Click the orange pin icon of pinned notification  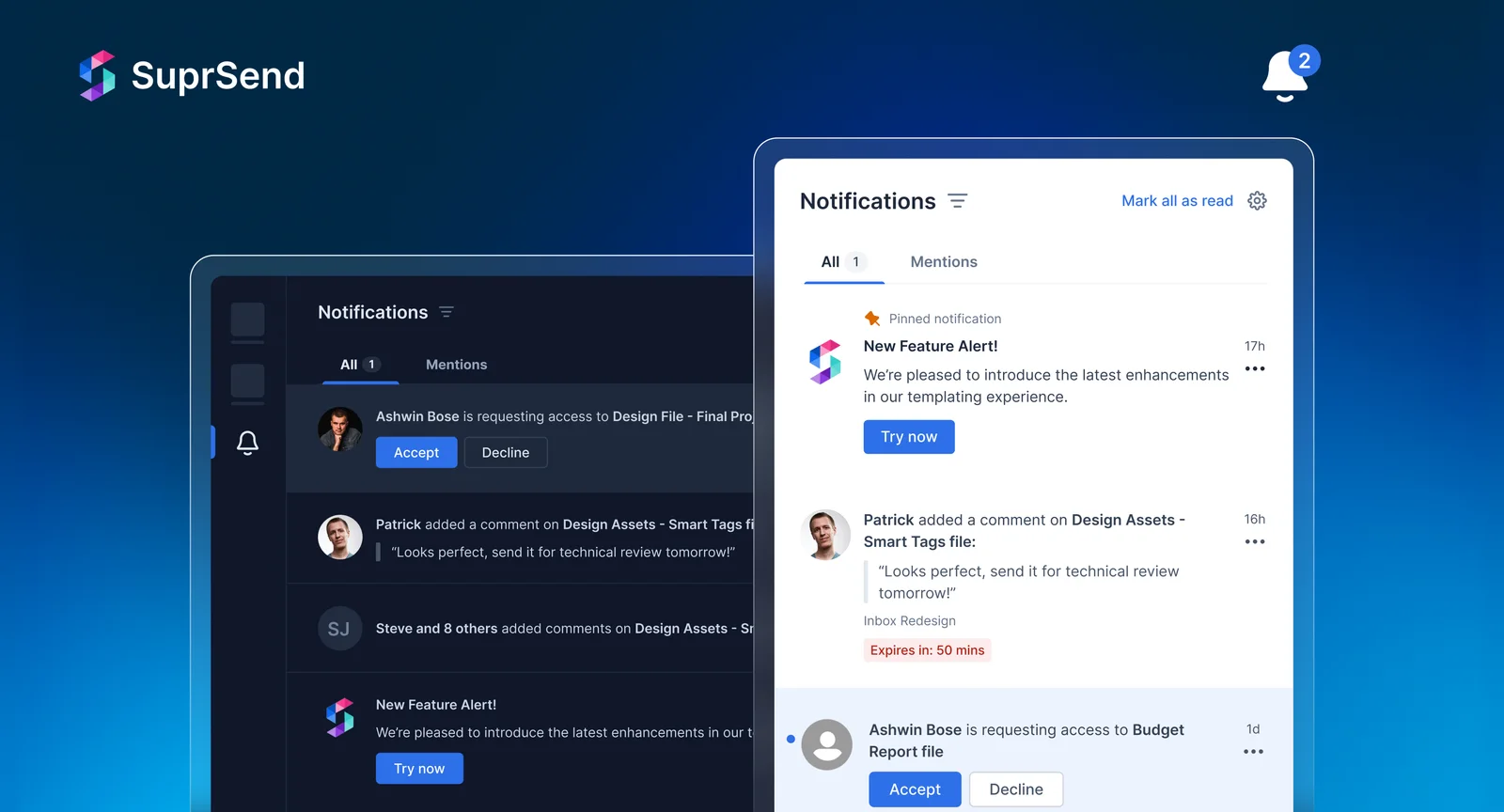(872, 319)
